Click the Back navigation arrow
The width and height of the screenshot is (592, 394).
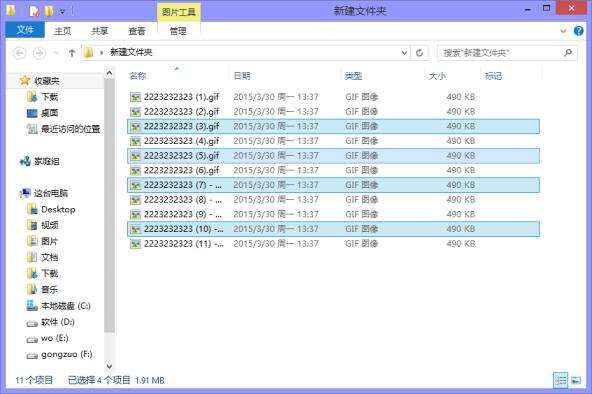click(x=20, y=53)
